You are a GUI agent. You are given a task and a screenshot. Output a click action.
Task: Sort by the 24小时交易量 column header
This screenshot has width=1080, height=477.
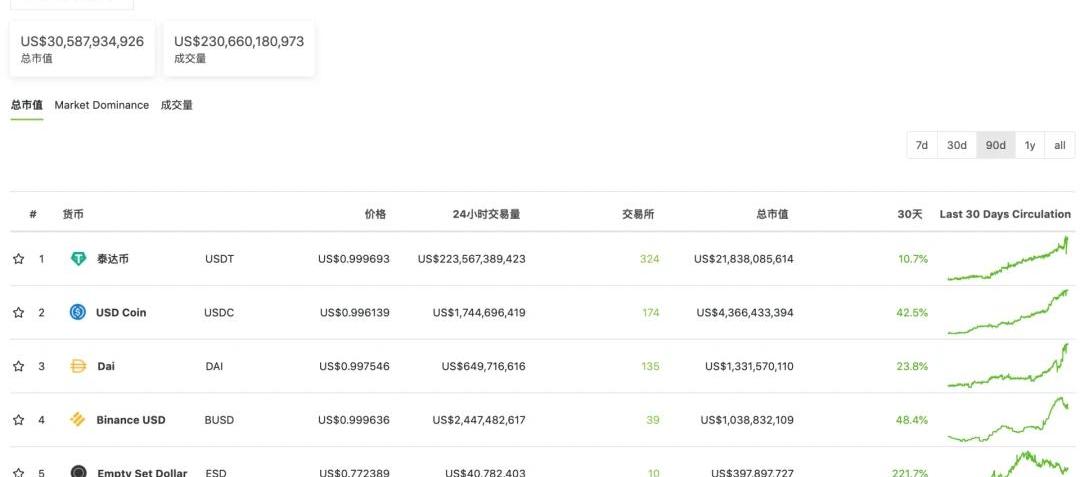pyautogui.click(x=486, y=214)
